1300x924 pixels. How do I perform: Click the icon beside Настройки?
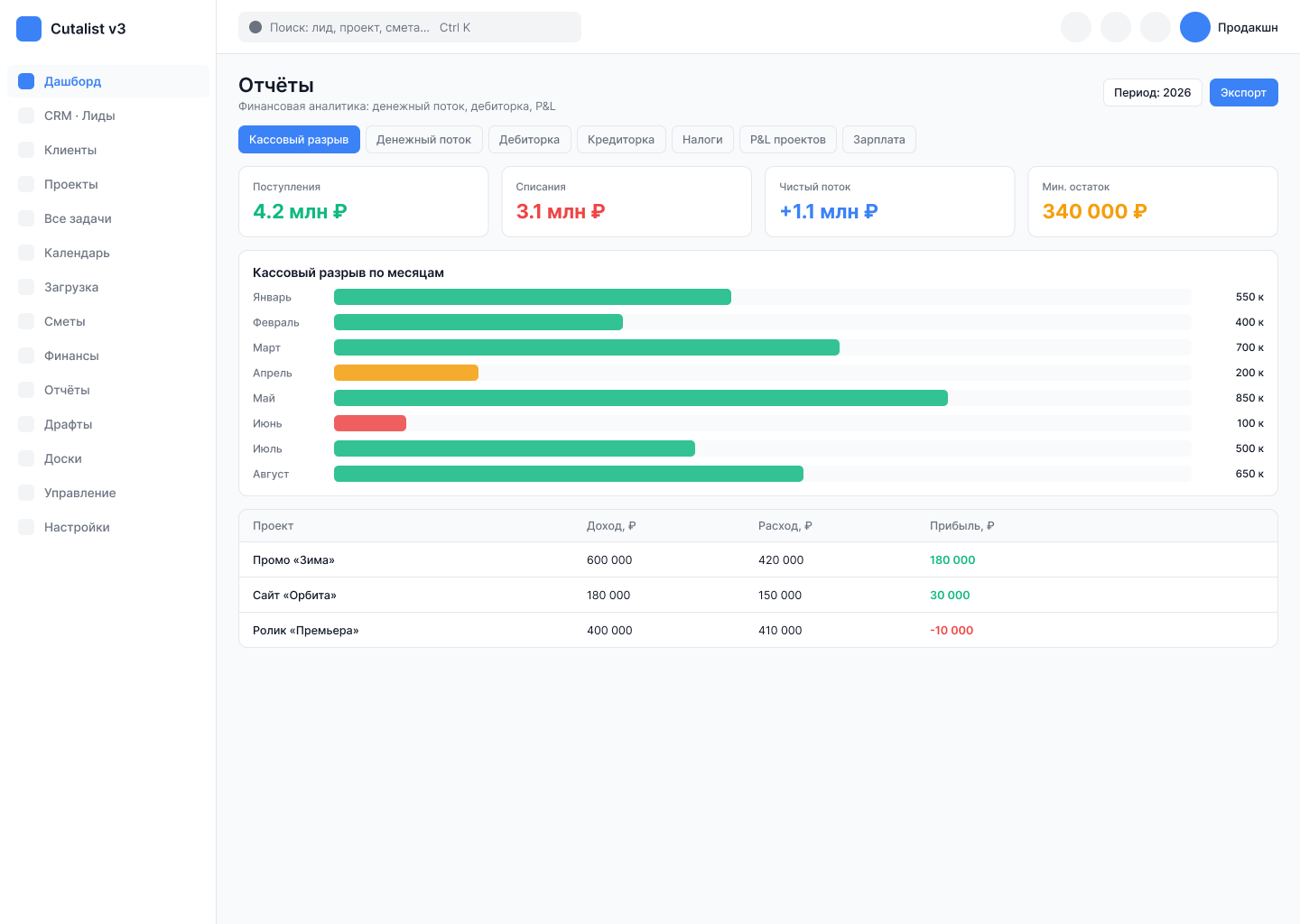click(26, 527)
